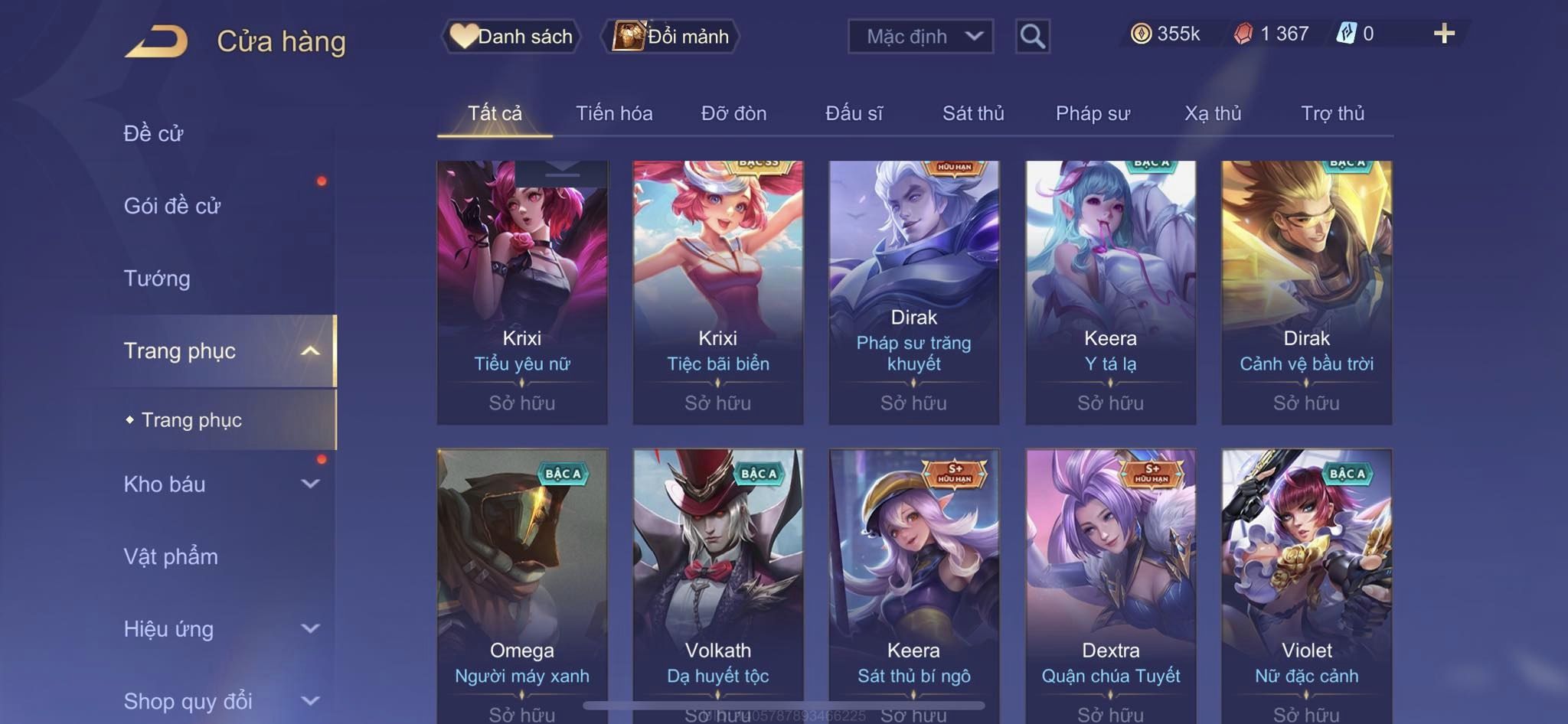
Task: Click the back arrow beside Cửa hàng
Action: click(157, 41)
